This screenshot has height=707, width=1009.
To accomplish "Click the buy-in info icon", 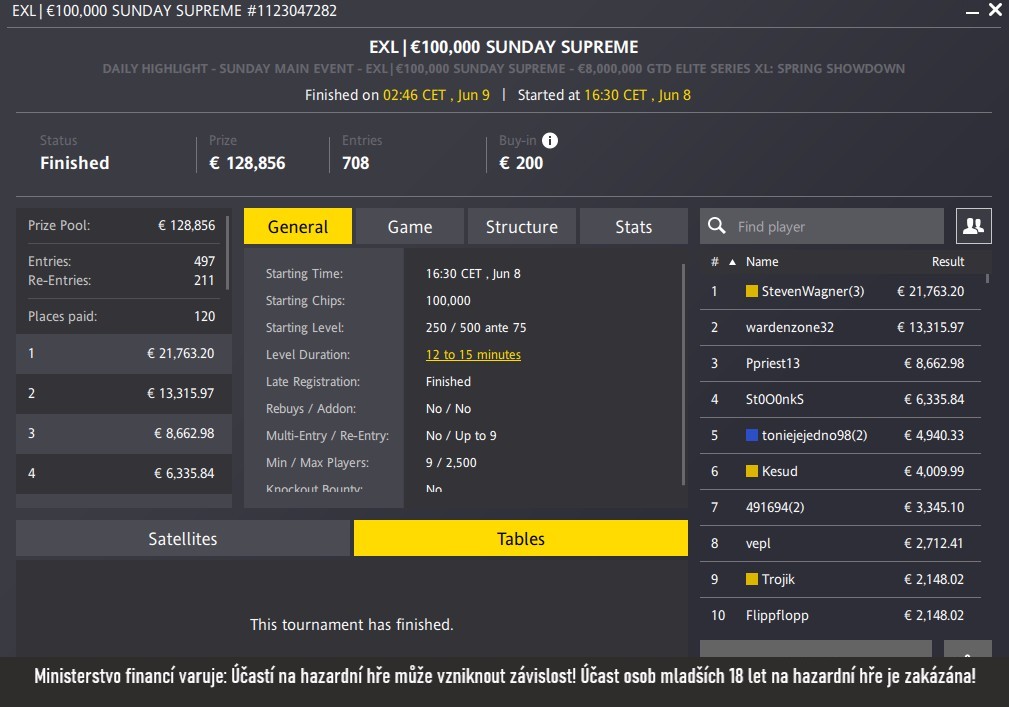I will [550, 141].
